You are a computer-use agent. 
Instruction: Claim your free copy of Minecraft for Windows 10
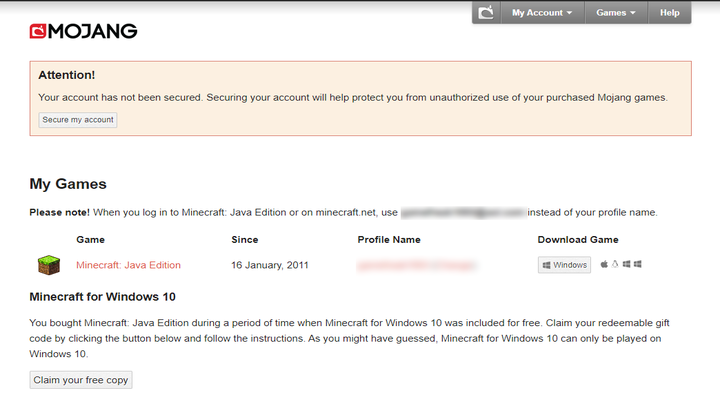click(81, 380)
